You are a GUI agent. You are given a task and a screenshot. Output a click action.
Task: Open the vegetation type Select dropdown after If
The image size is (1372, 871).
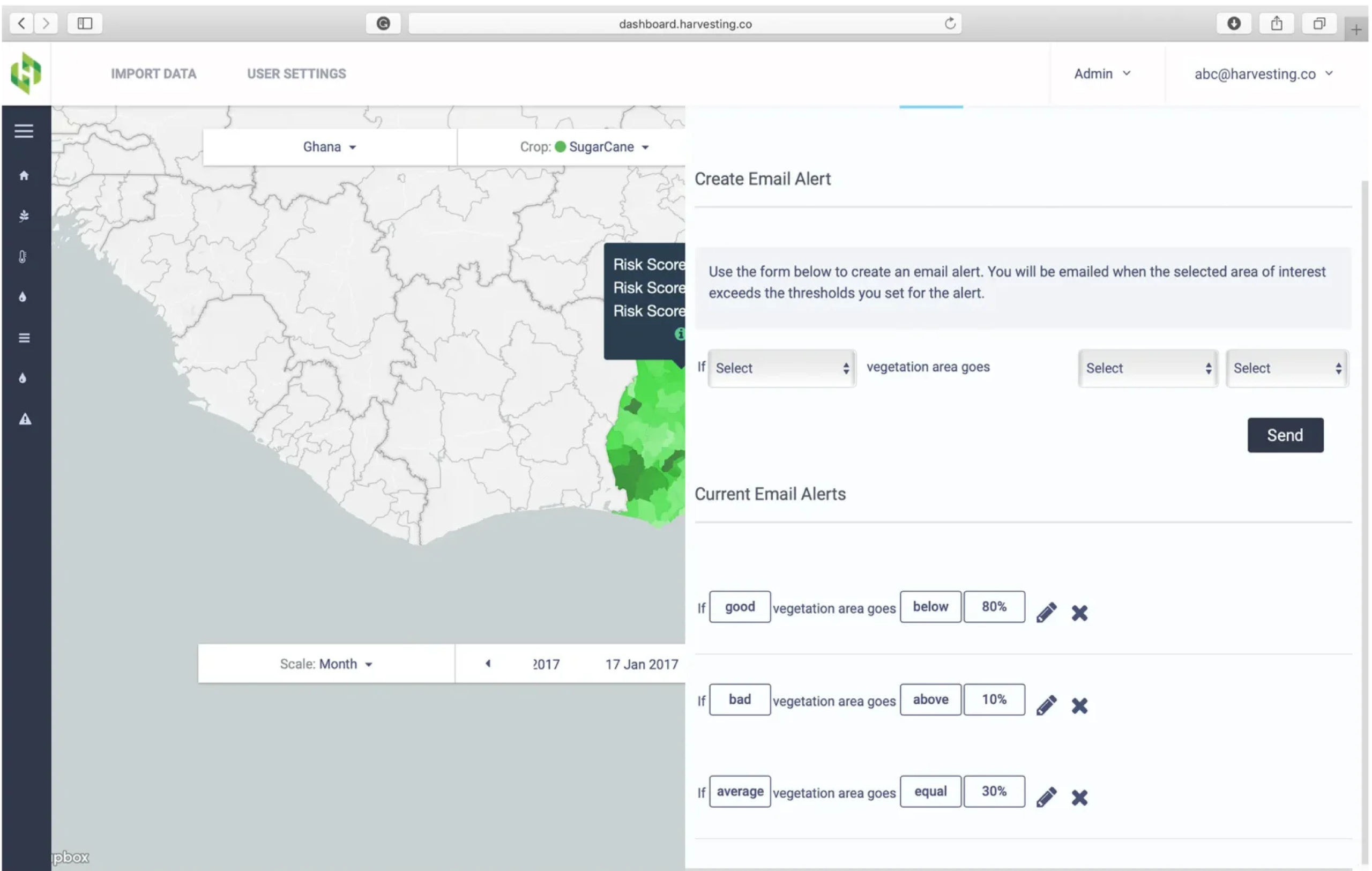[x=782, y=369]
